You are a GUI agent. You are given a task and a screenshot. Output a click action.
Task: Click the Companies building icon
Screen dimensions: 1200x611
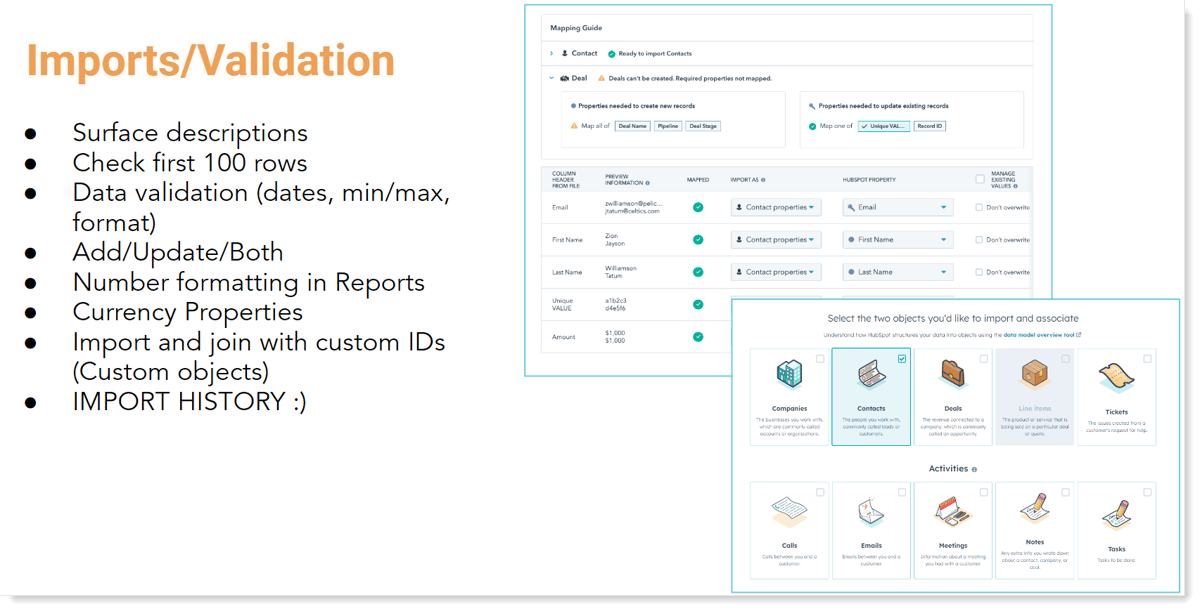(x=790, y=376)
